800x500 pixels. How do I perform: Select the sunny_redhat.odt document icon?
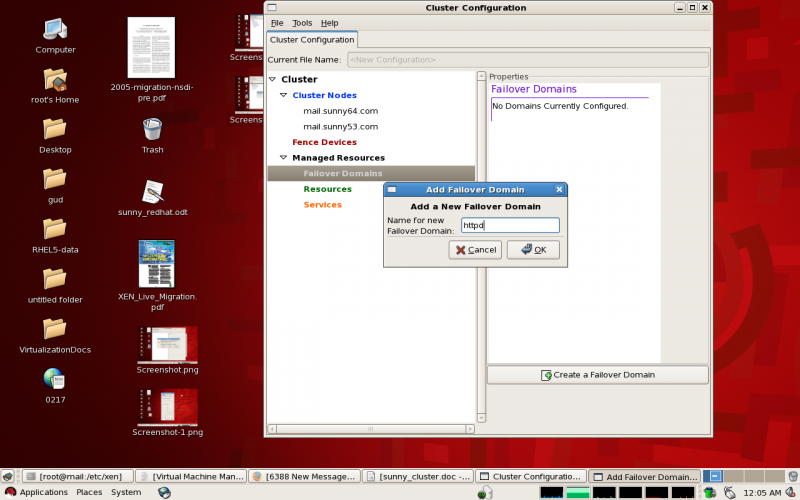point(153,192)
